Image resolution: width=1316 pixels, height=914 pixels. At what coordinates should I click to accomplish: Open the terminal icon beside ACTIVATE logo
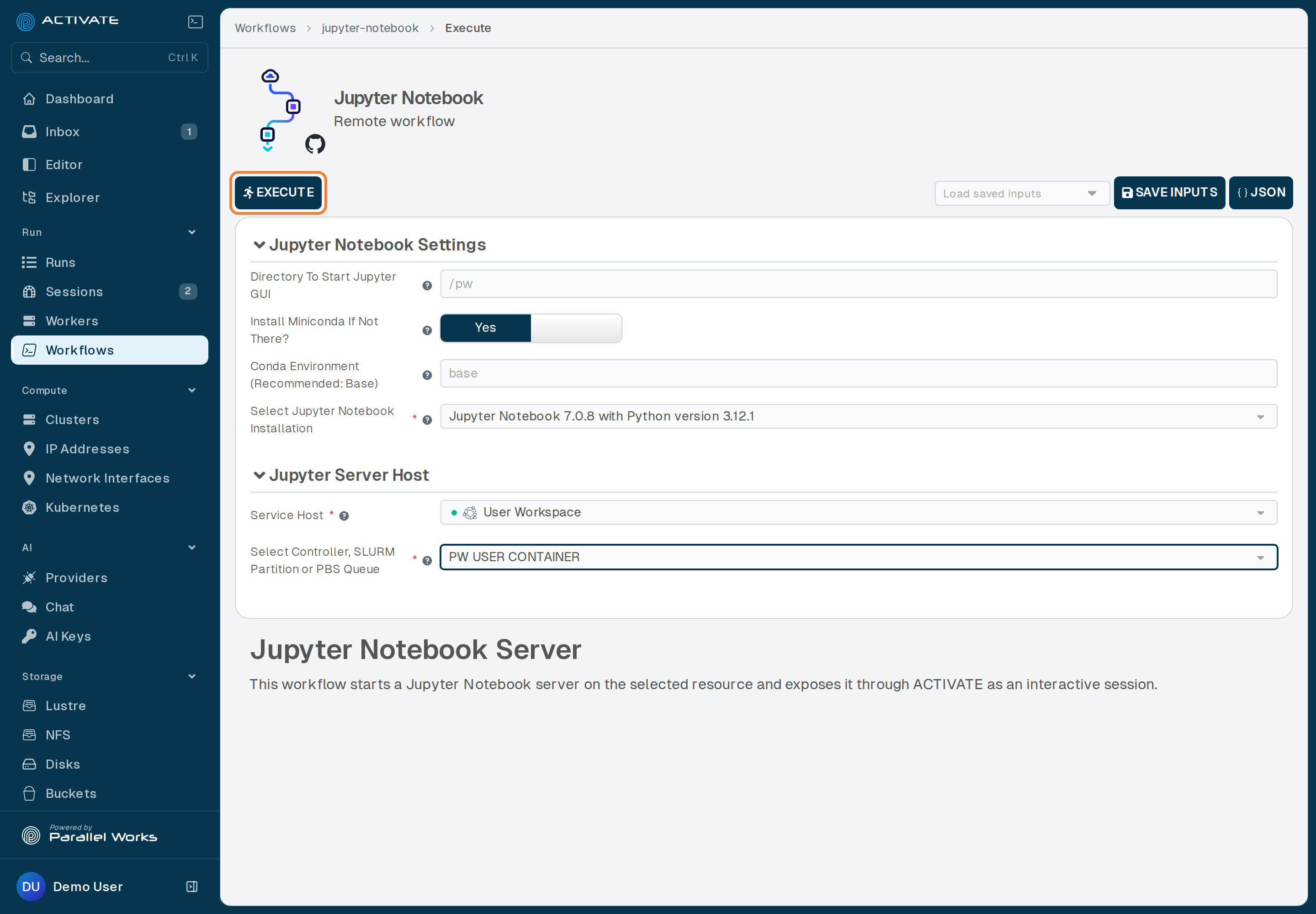195,22
